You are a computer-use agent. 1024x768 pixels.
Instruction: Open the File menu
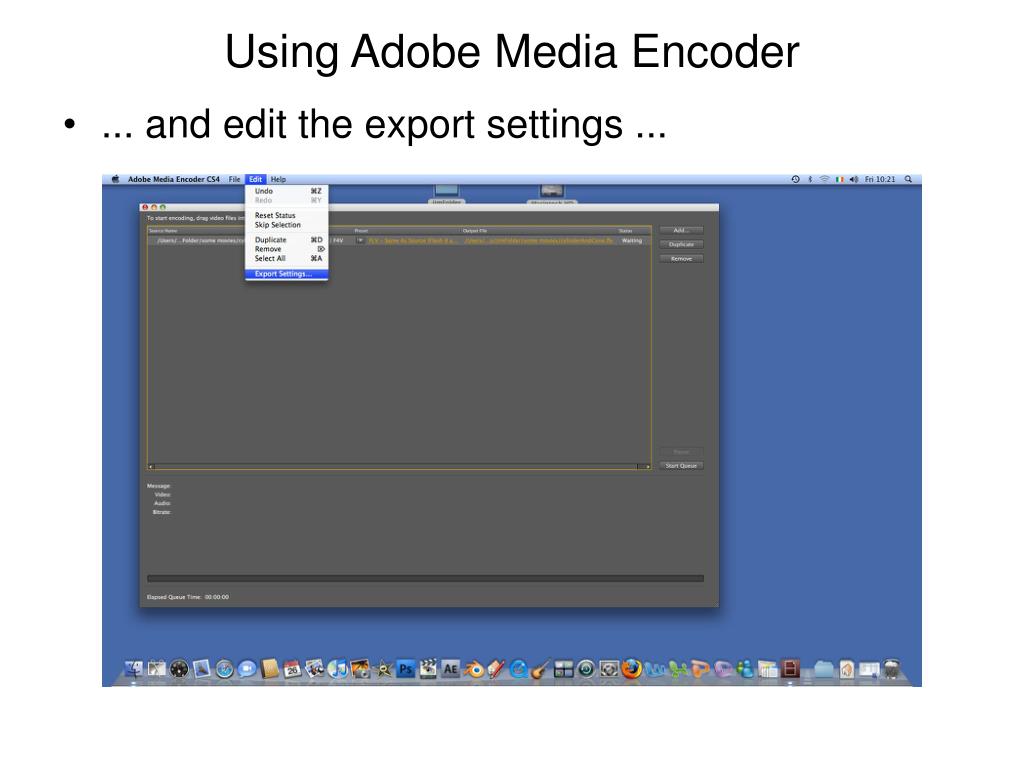[x=234, y=179]
